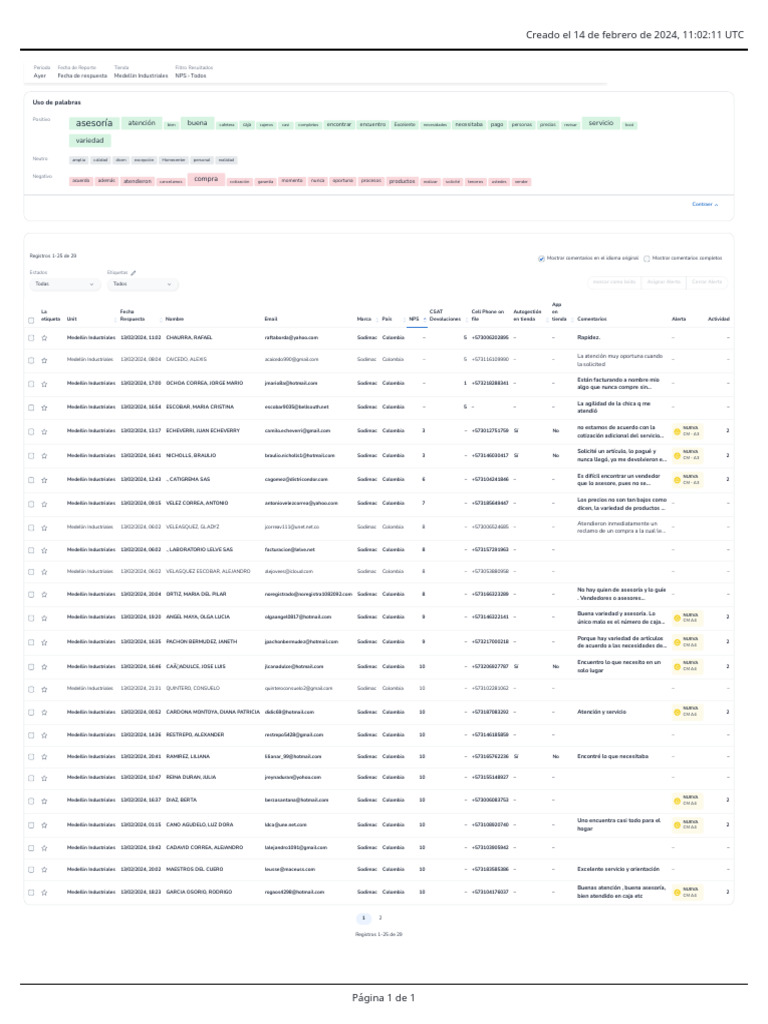
Task: Star the NICHOLLS, BRAULIO row
Action: click(44, 456)
